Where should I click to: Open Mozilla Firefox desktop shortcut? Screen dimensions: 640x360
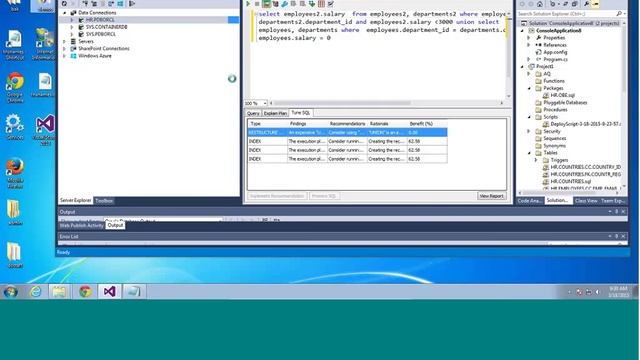click(x=15, y=173)
